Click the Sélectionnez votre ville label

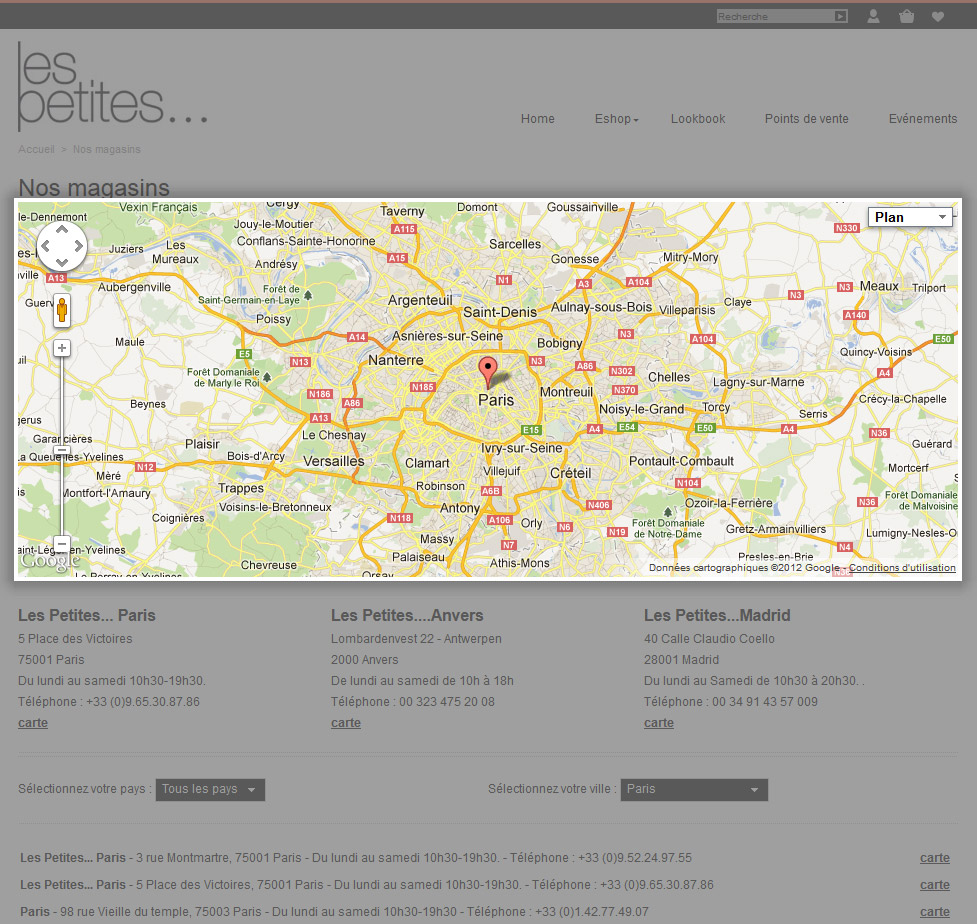[x=552, y=789]
